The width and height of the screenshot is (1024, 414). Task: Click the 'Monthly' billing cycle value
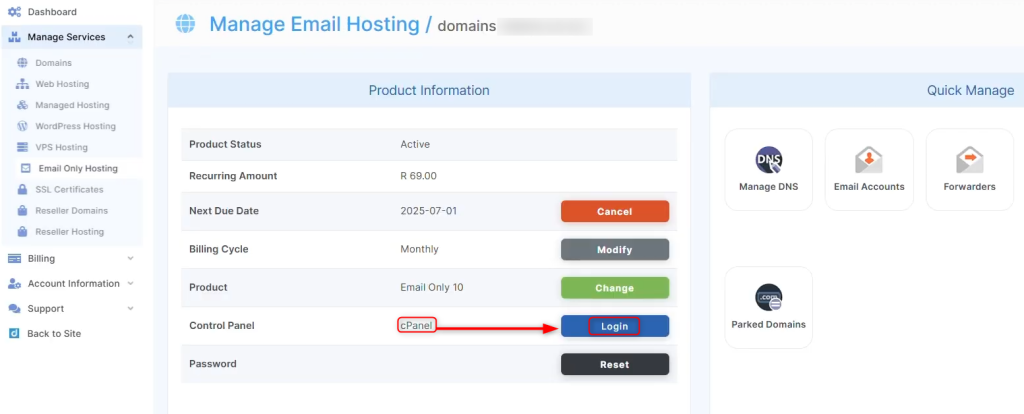(419, 249)
